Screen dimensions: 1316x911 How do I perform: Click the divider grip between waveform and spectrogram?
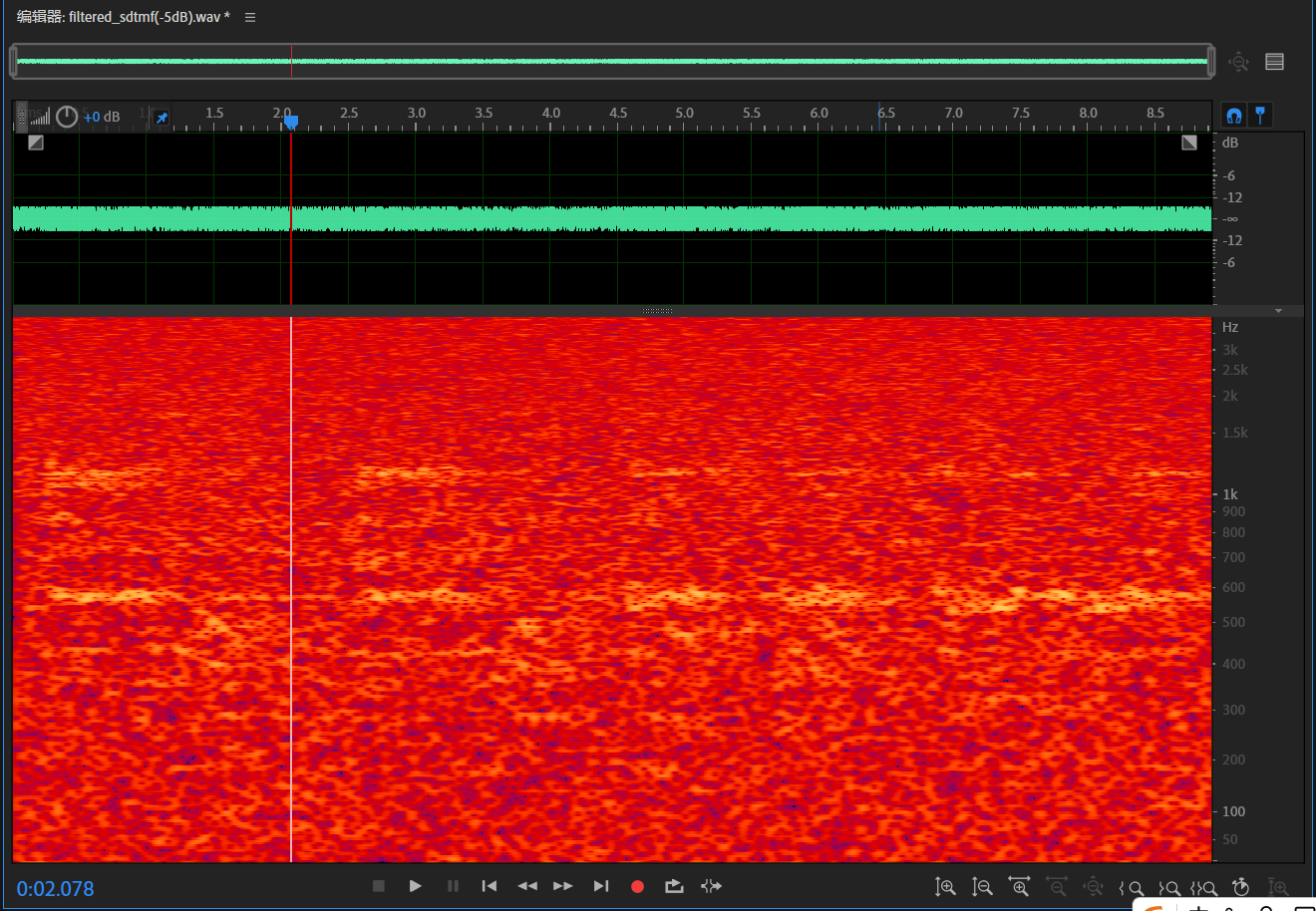click(657, 311)
